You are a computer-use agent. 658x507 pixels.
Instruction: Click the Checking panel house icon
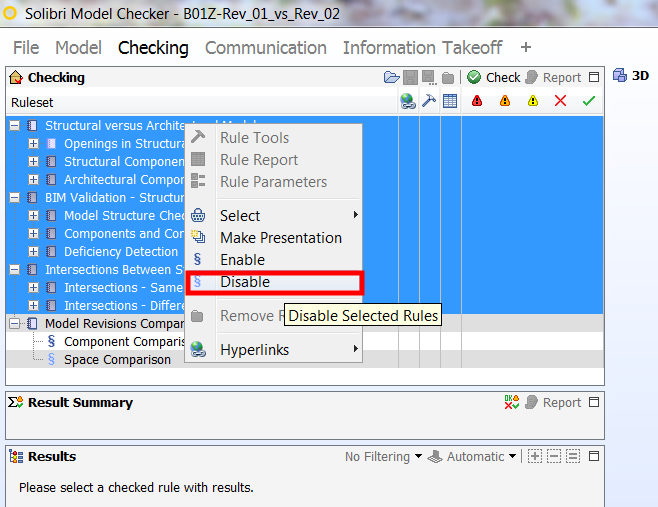click(x=16, y=77)
